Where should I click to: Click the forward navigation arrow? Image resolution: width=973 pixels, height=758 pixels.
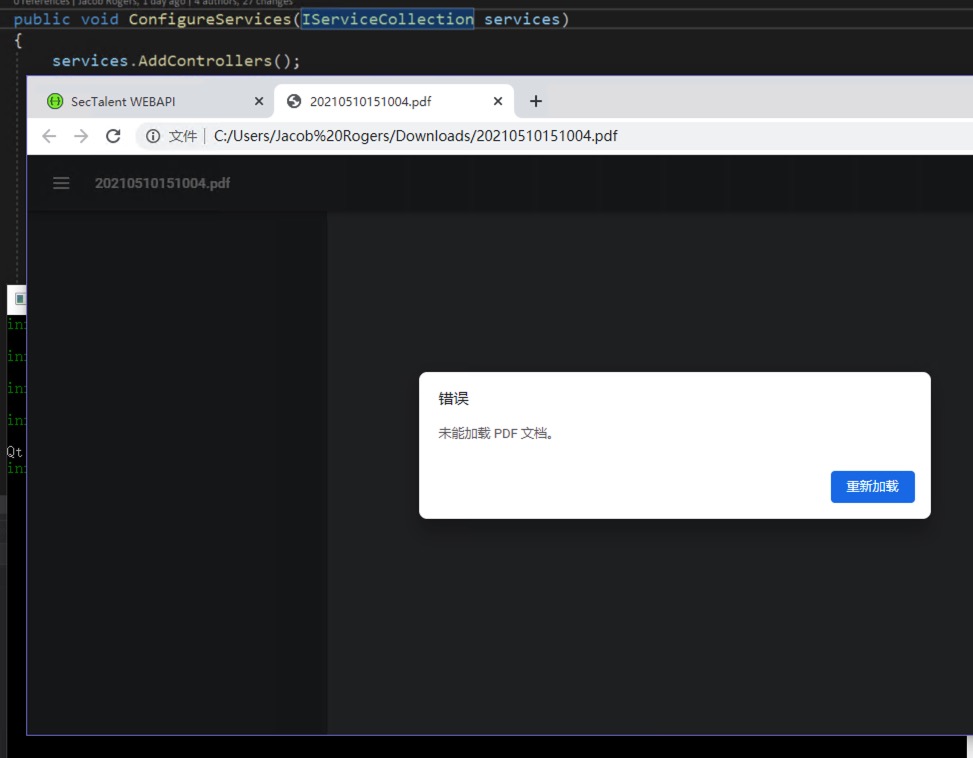click(x=79, y=135)
